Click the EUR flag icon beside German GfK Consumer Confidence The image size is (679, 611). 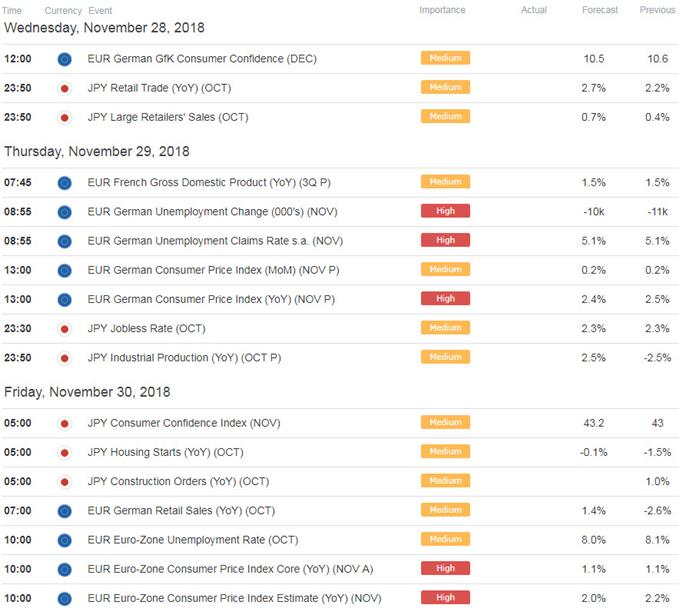tap(65, 59)
